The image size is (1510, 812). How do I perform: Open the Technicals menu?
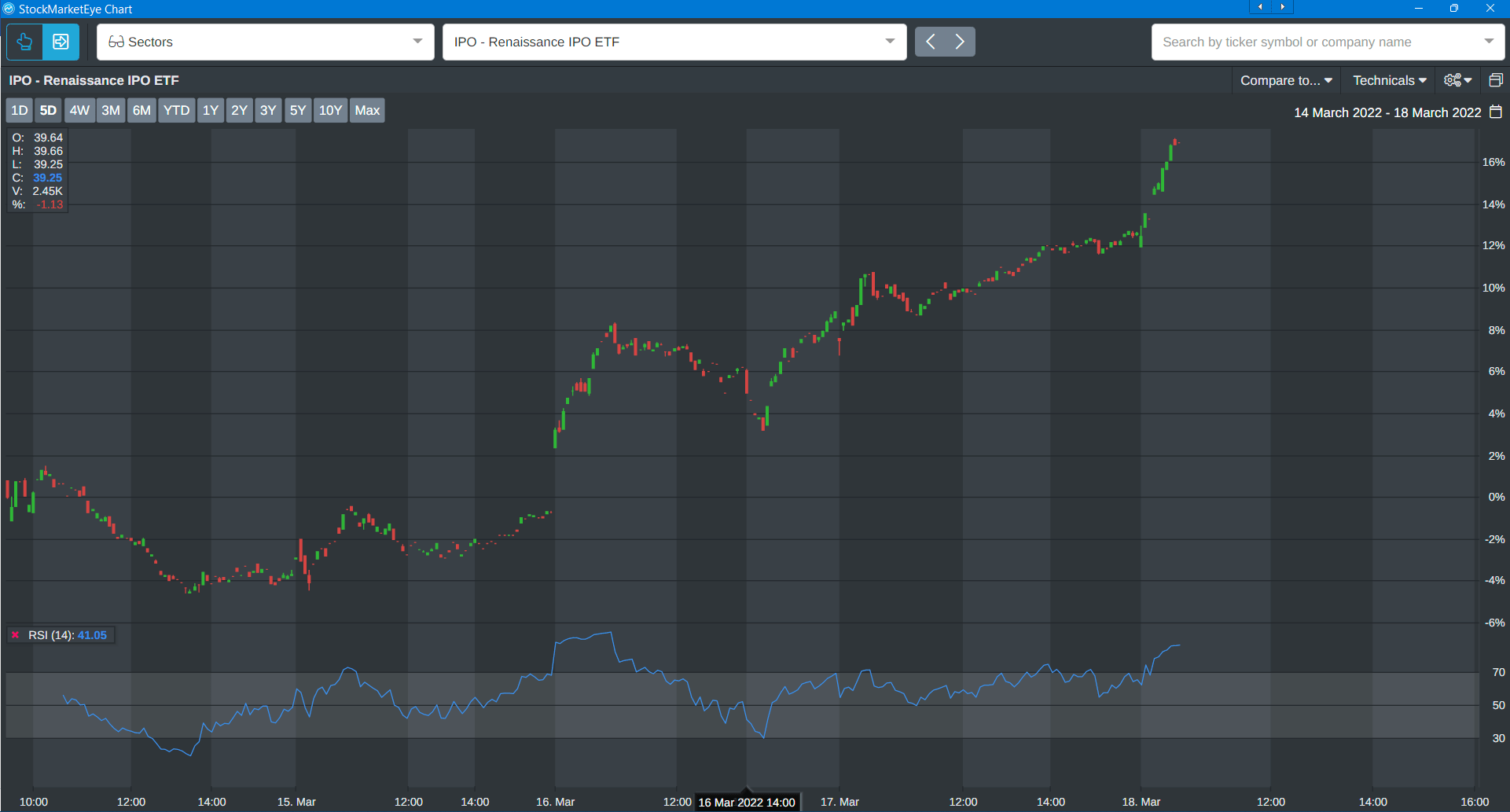(1389, 80)
